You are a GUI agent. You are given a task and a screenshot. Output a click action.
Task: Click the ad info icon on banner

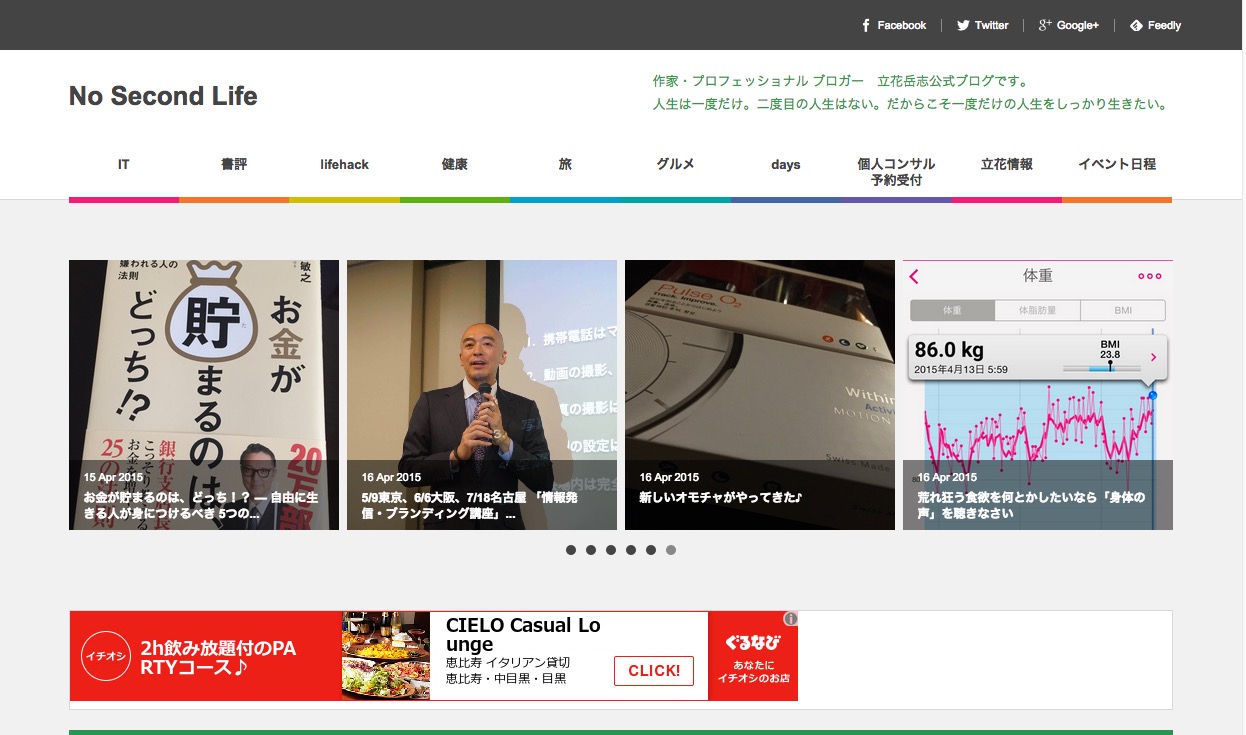[x=790, y=619]
